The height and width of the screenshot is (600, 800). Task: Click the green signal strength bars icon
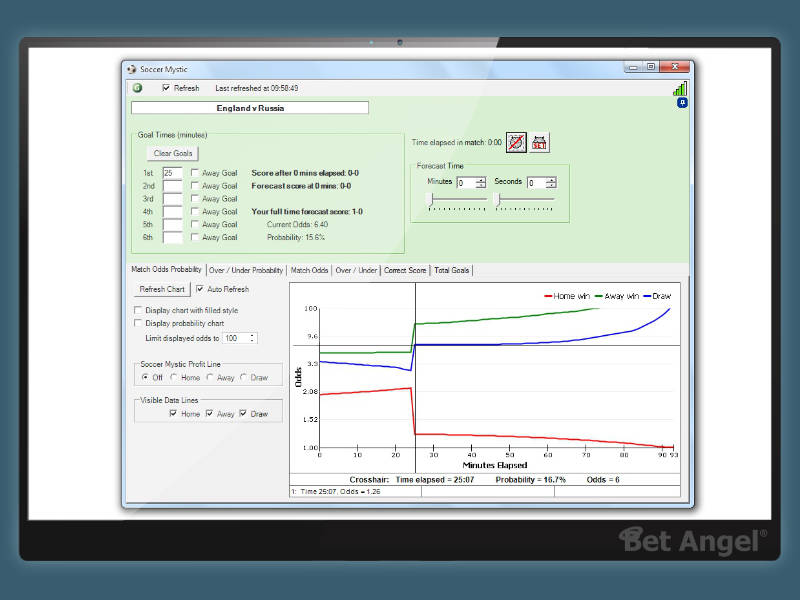680,89
